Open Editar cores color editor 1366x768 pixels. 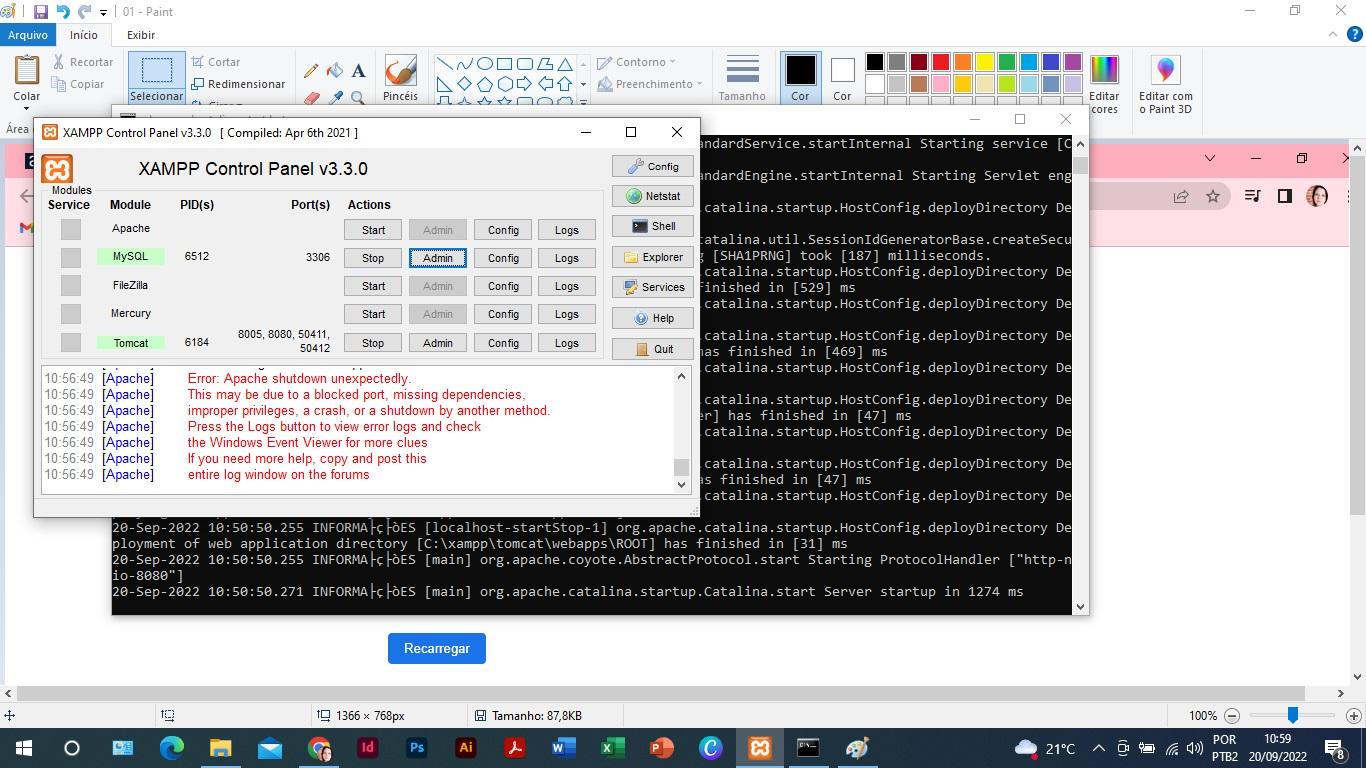pos(1104,83)
